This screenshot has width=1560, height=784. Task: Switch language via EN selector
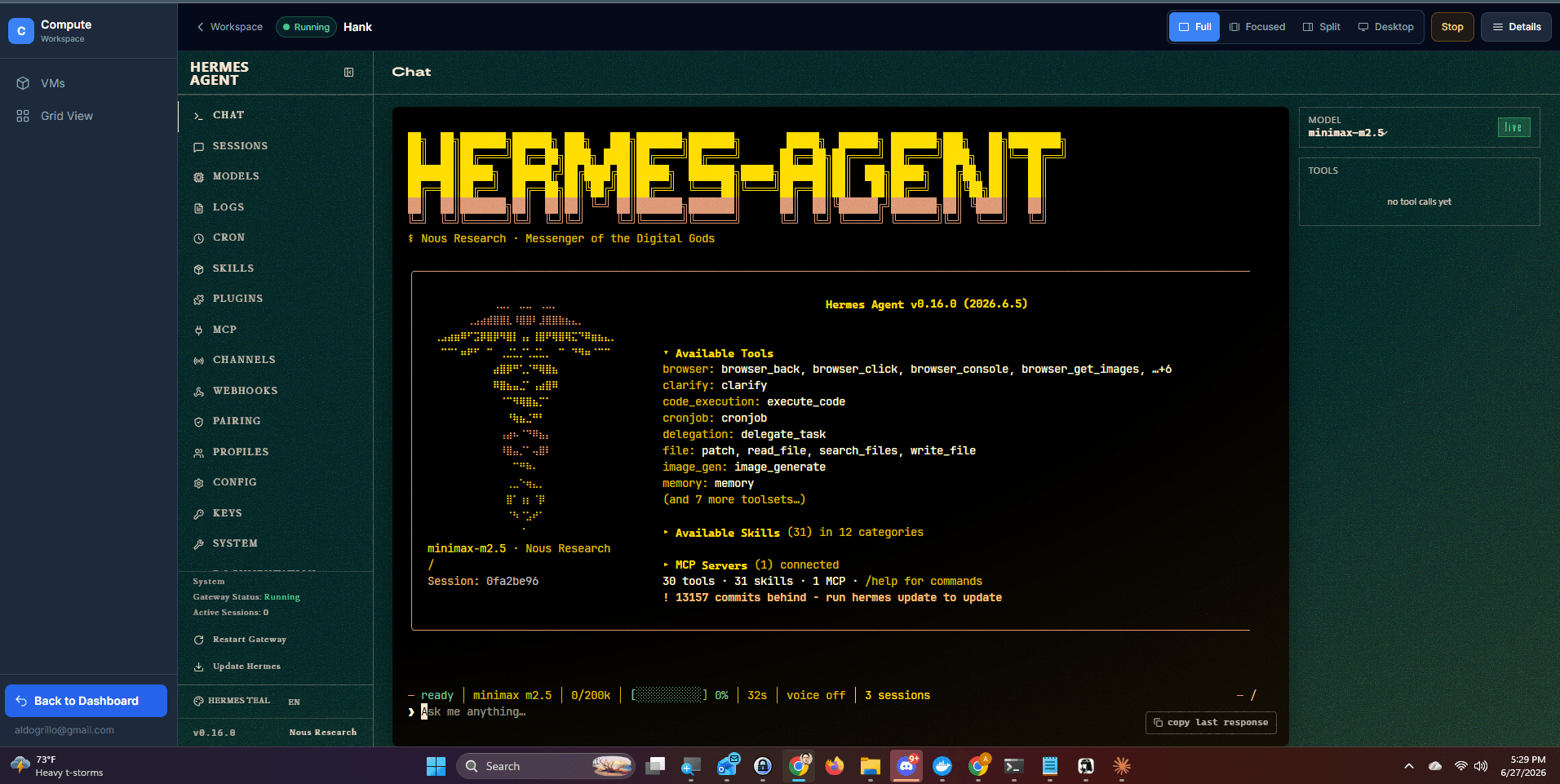(295, 702)
